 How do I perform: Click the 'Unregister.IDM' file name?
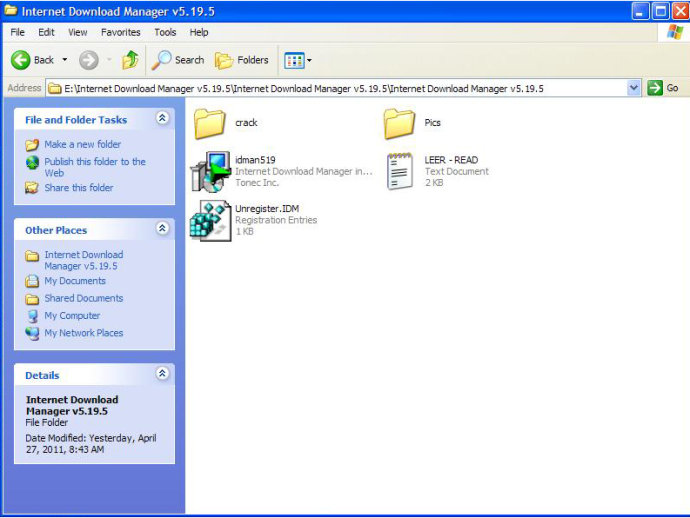coord(267,209)
